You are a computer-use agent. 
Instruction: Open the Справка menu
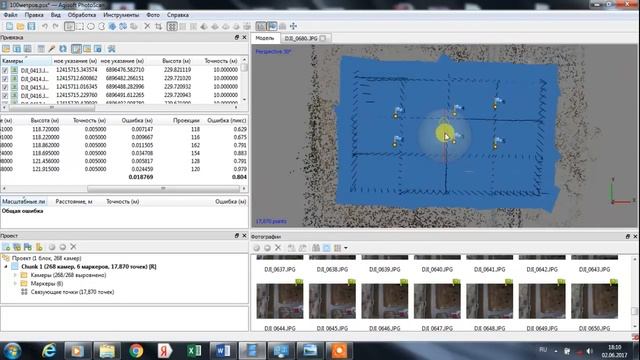coord(178,15)
